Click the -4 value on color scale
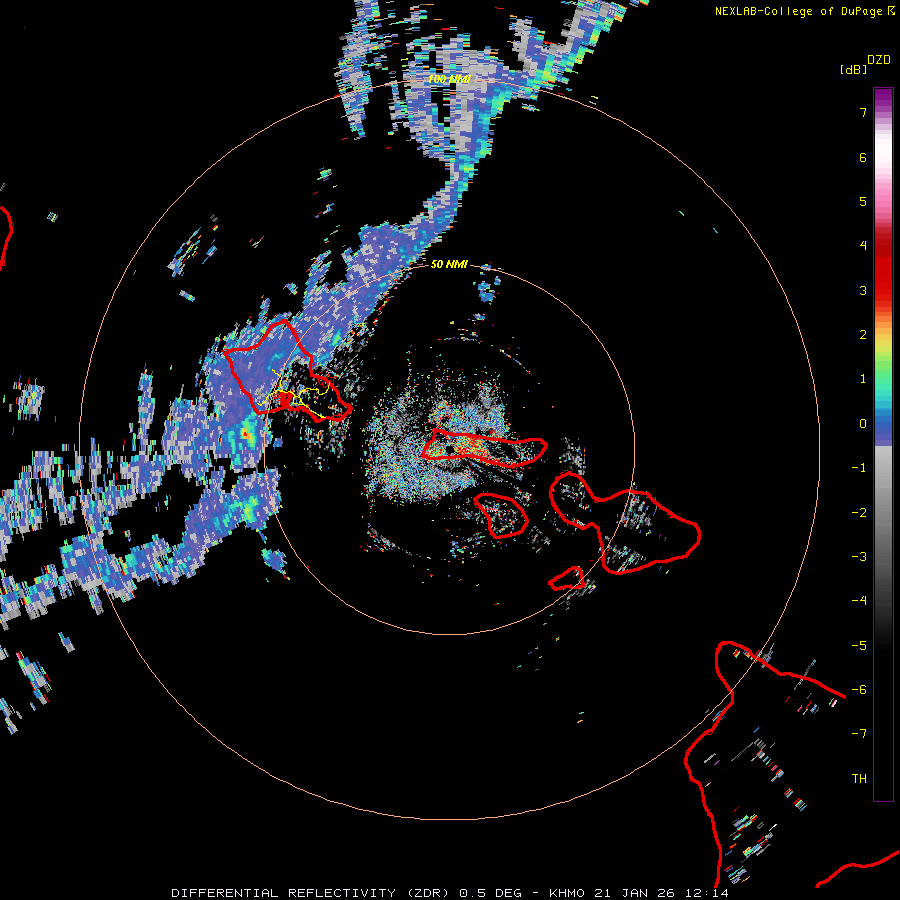Image resolution: width=900 pixels, height=900 pixels. coord(859,601)
